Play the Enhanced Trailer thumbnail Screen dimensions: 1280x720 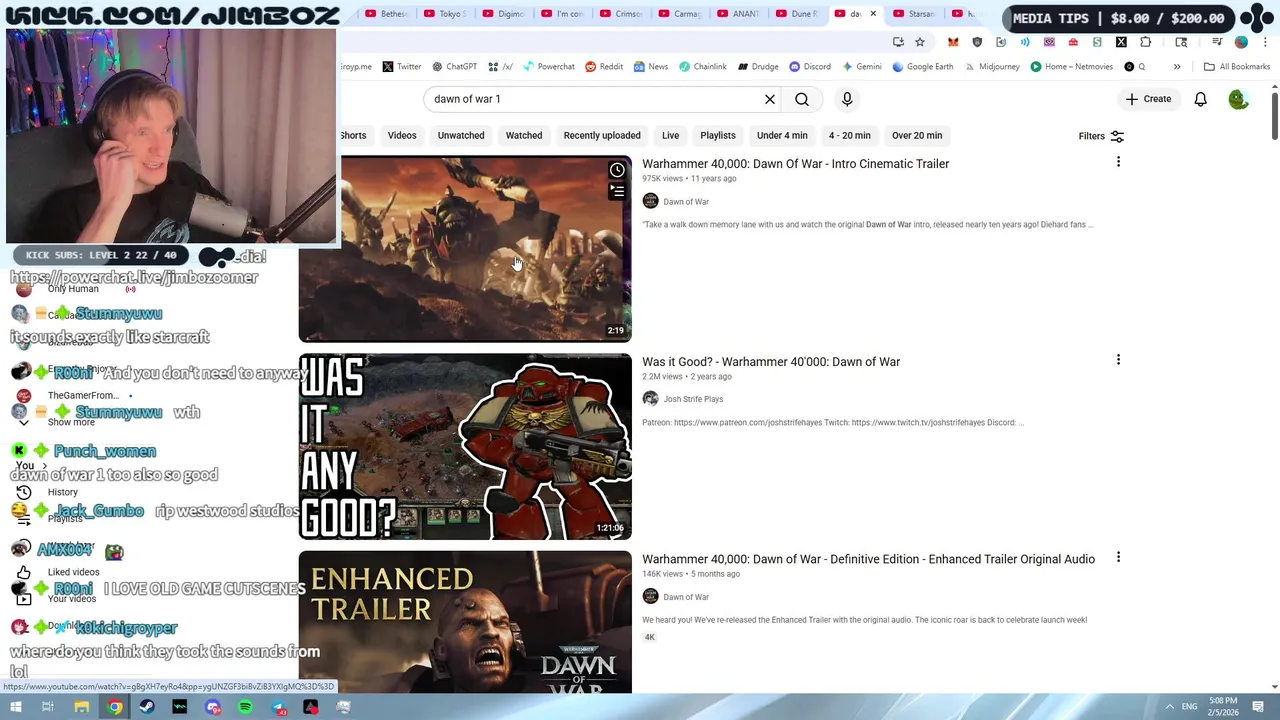tap(465, 621)
